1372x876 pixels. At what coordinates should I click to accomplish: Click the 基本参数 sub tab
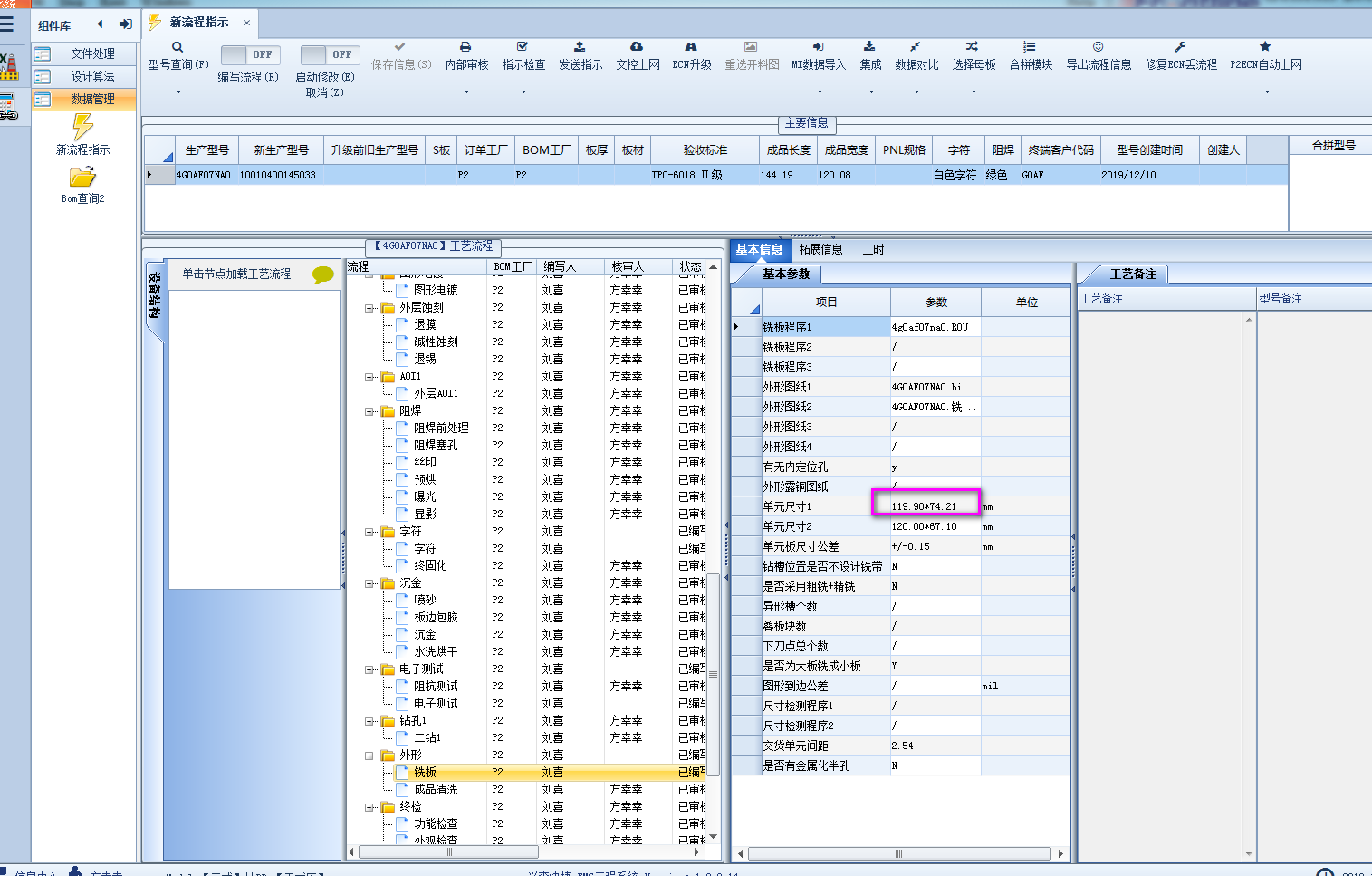click(785, 274)
